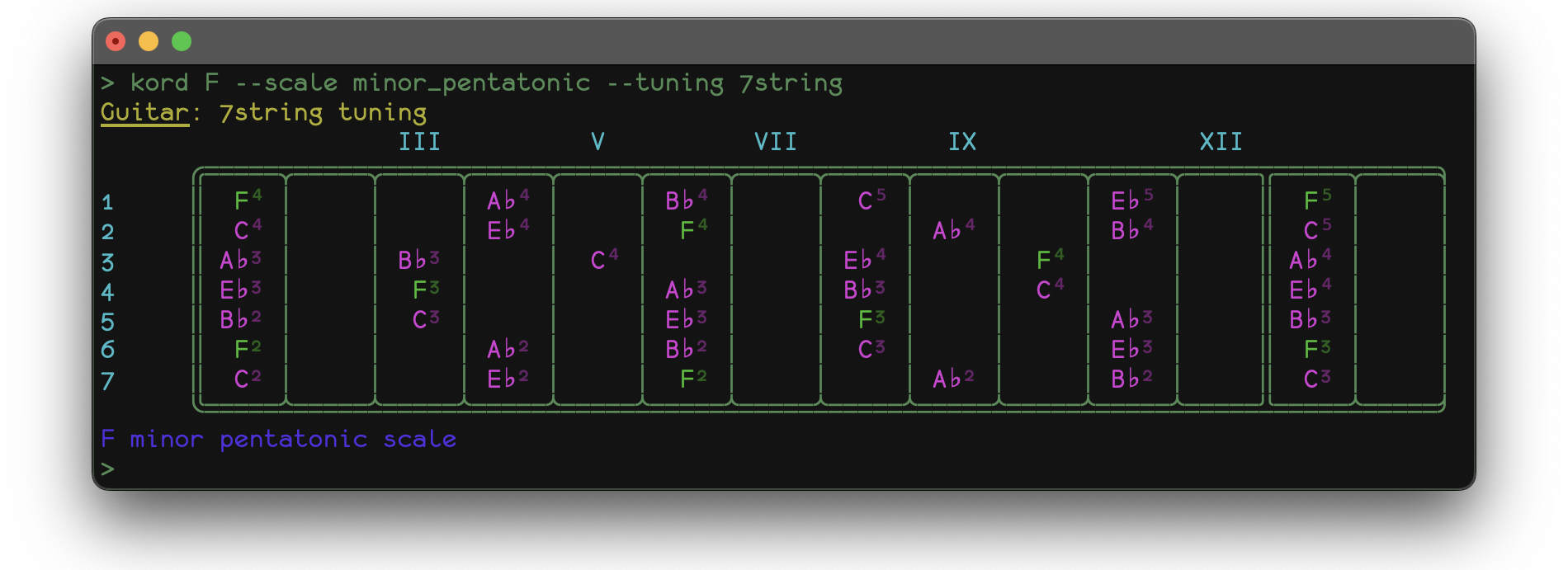Select the fret marker V
Screen dimensions: 1568x570
coord(597,142)
